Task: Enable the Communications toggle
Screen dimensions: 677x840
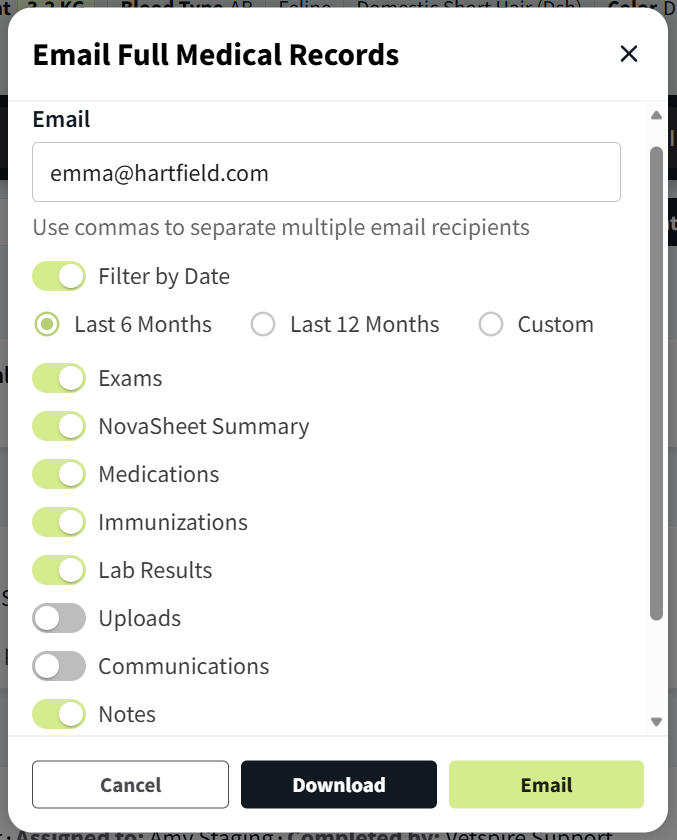Action: [59, 666]
